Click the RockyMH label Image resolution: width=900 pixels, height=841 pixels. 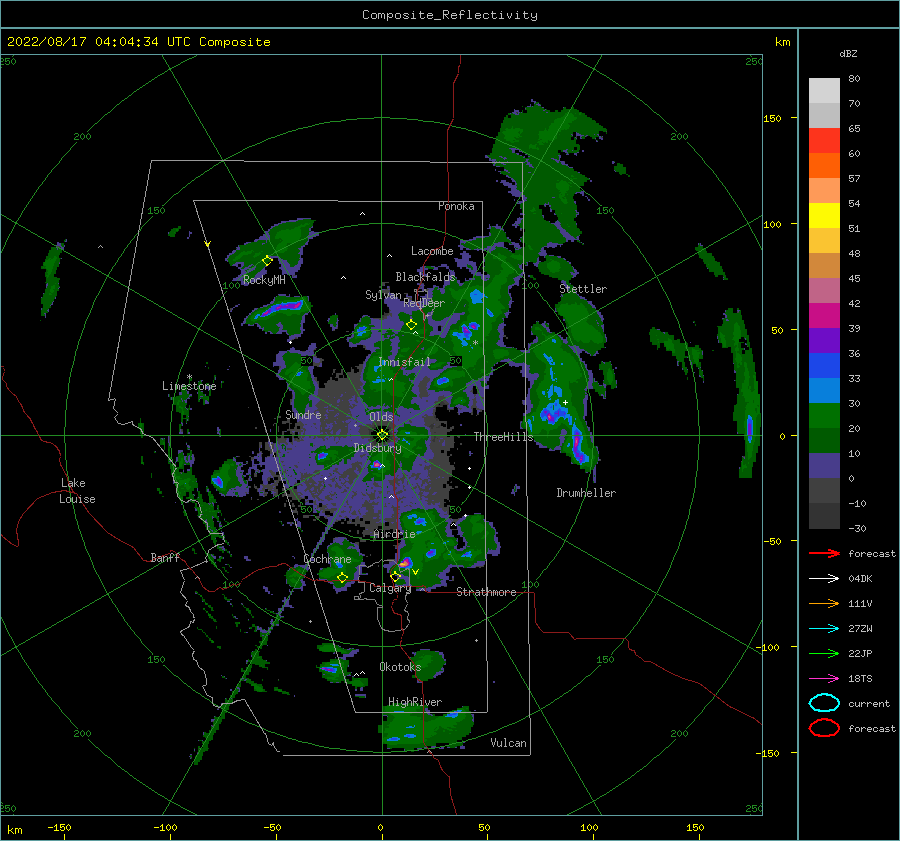coord(264,280)
